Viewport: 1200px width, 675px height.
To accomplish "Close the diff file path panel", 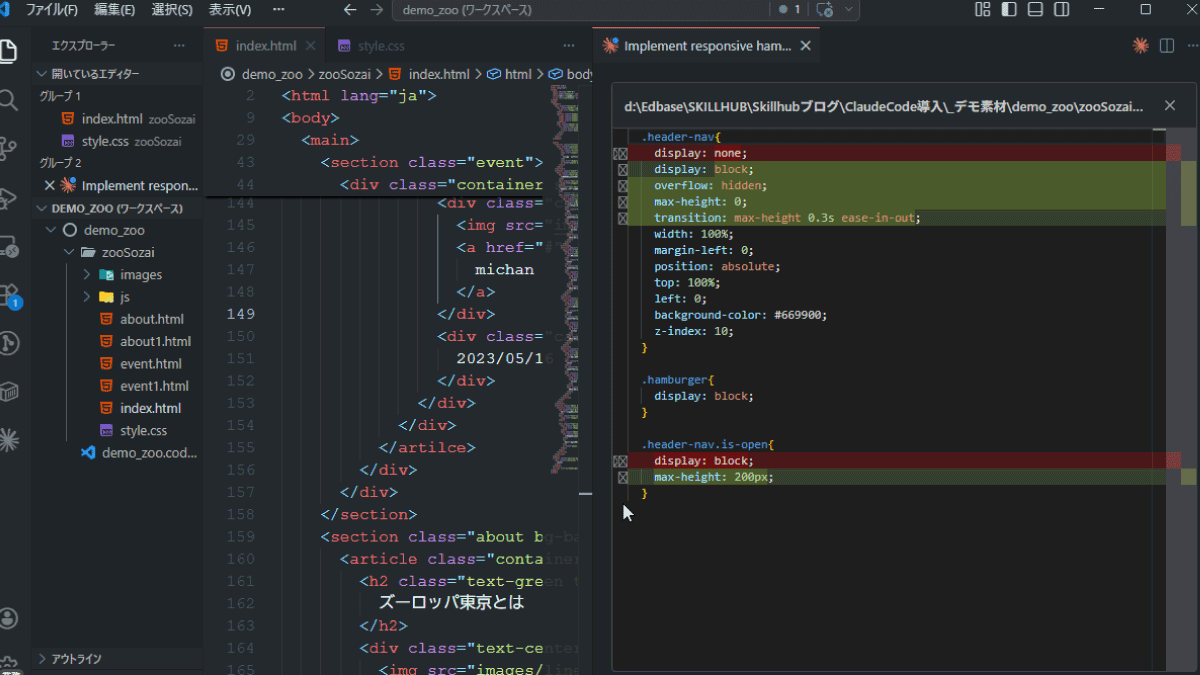I will 1170,105.
